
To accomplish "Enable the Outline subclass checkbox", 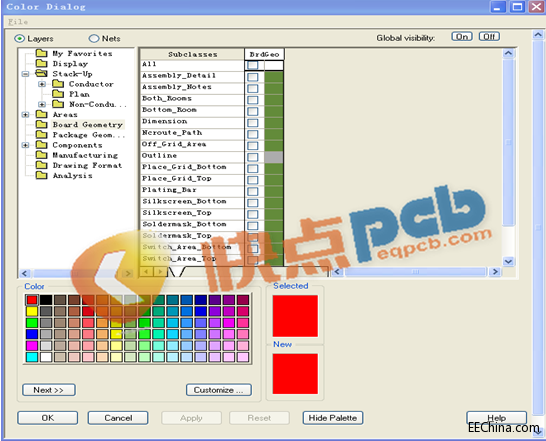I will click(x=253, y=157).
